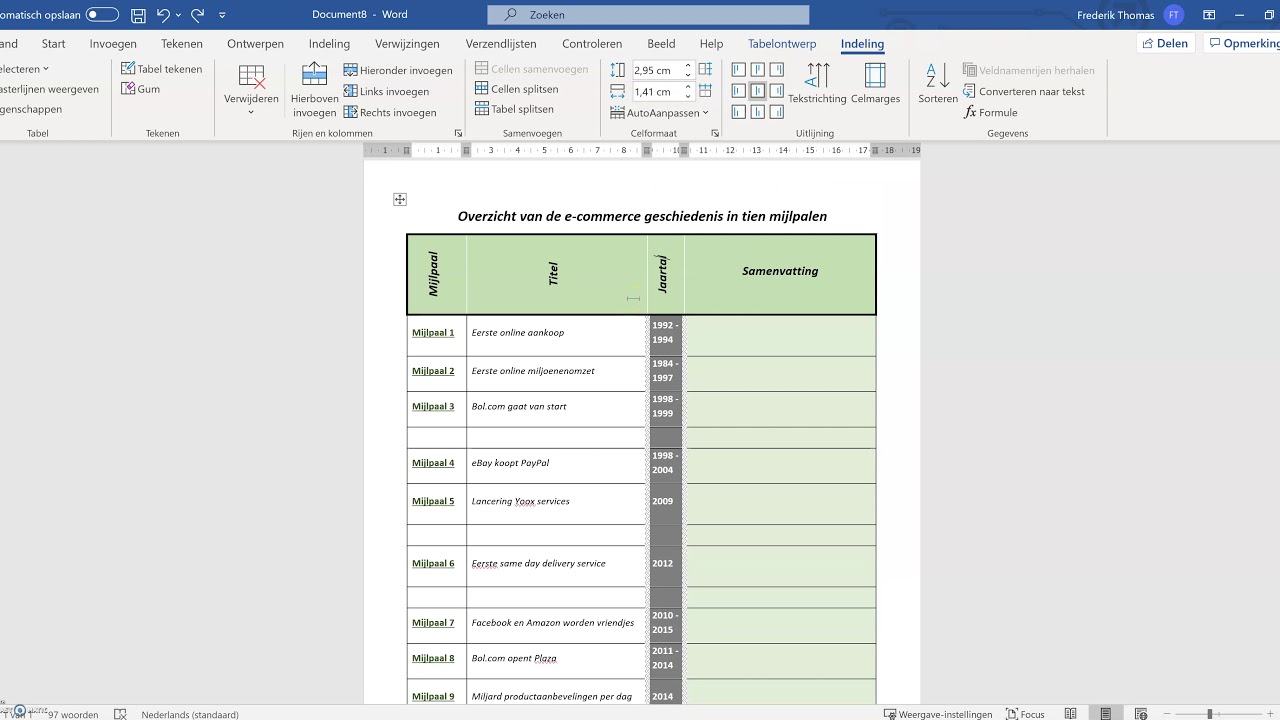Align cell text top right
This screenshot has height=720, width=1280.
pyautogui.click(x=777, y=69)
